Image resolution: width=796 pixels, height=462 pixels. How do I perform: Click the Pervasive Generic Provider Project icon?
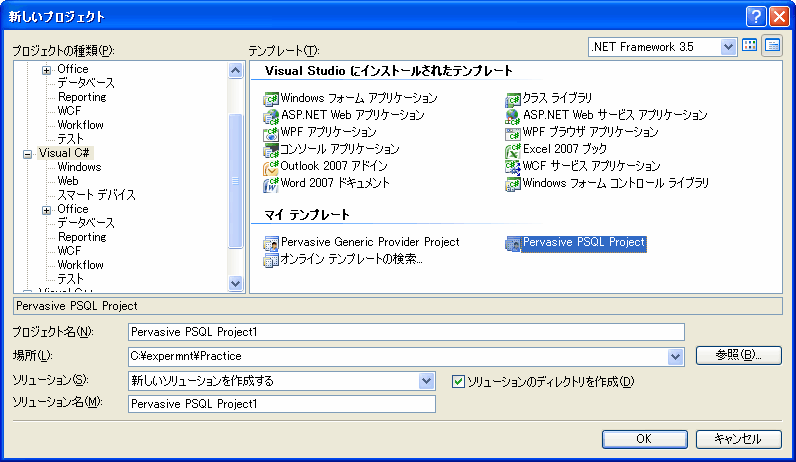(x=270, y=243)
